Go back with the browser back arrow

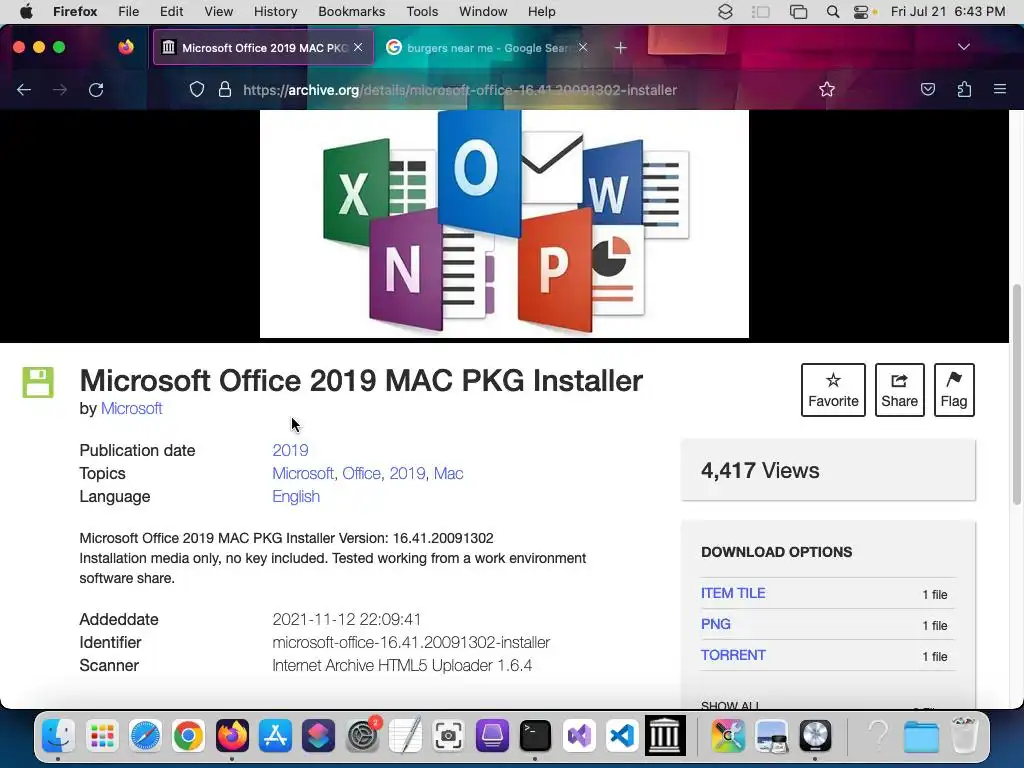click(24, 89)
